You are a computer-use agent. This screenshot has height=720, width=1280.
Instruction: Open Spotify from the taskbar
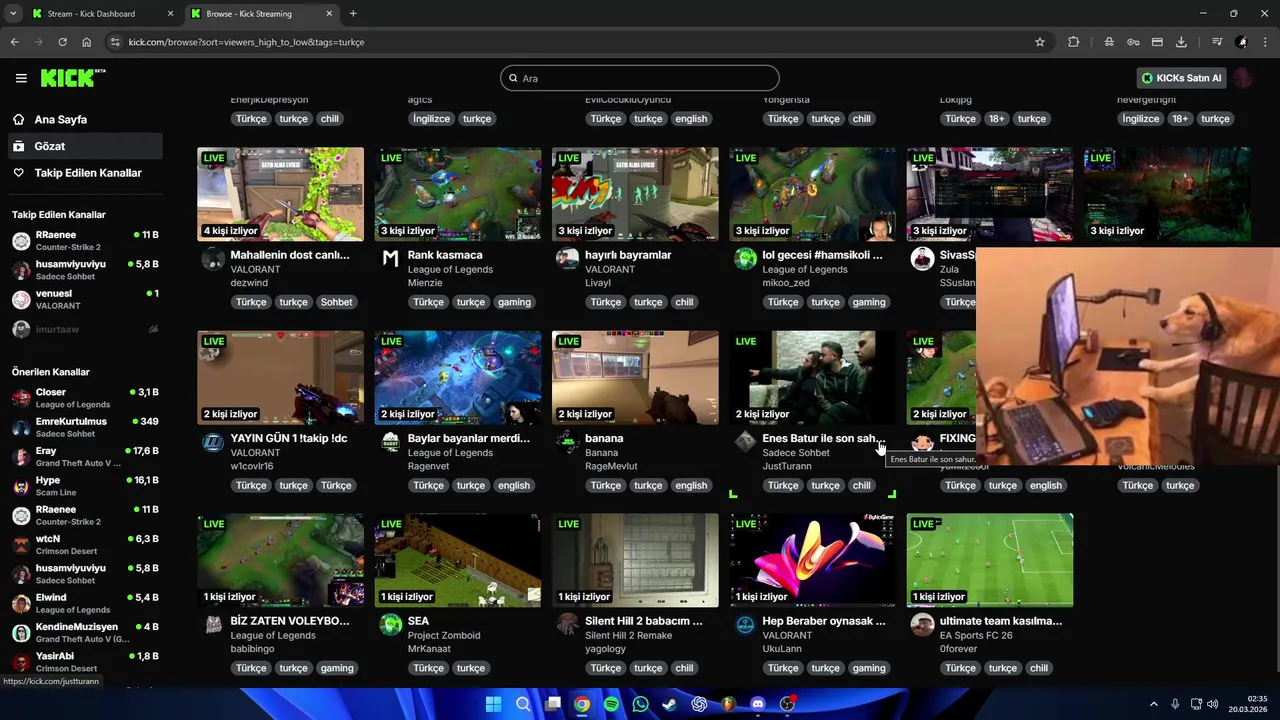click(x=611, y=704)
